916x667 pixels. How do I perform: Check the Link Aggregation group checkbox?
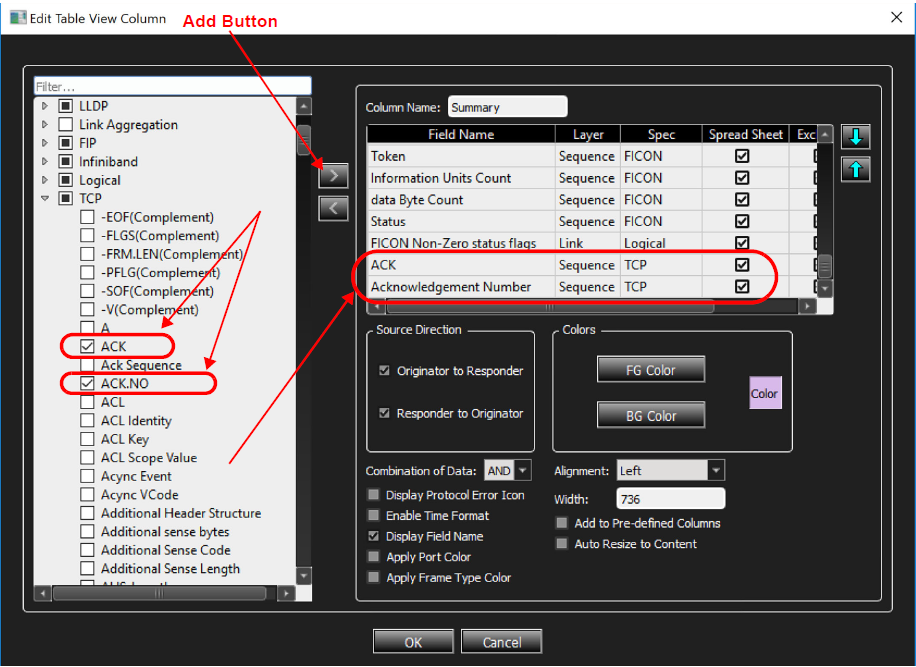pos(65,124)
